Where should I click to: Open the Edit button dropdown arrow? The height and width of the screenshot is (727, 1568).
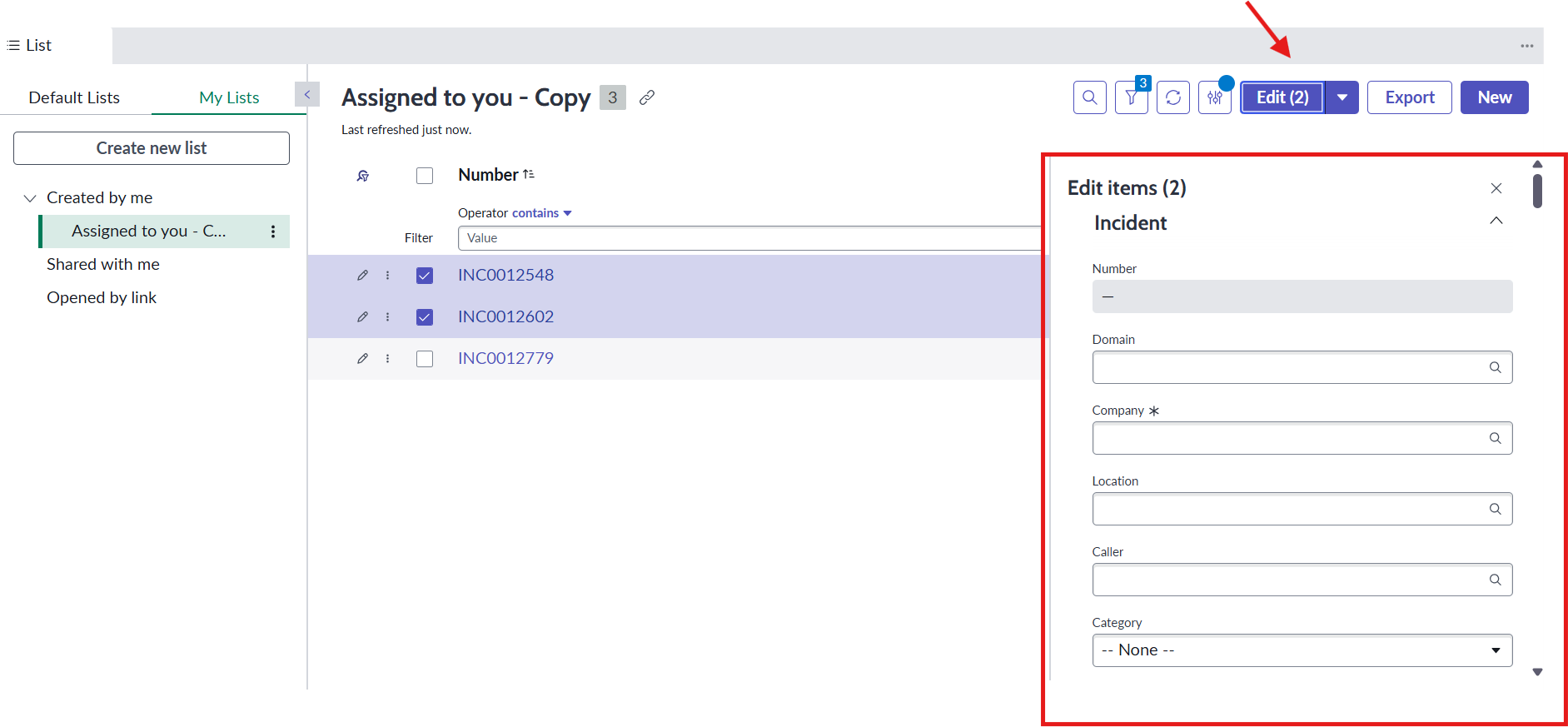point(1342,97)
